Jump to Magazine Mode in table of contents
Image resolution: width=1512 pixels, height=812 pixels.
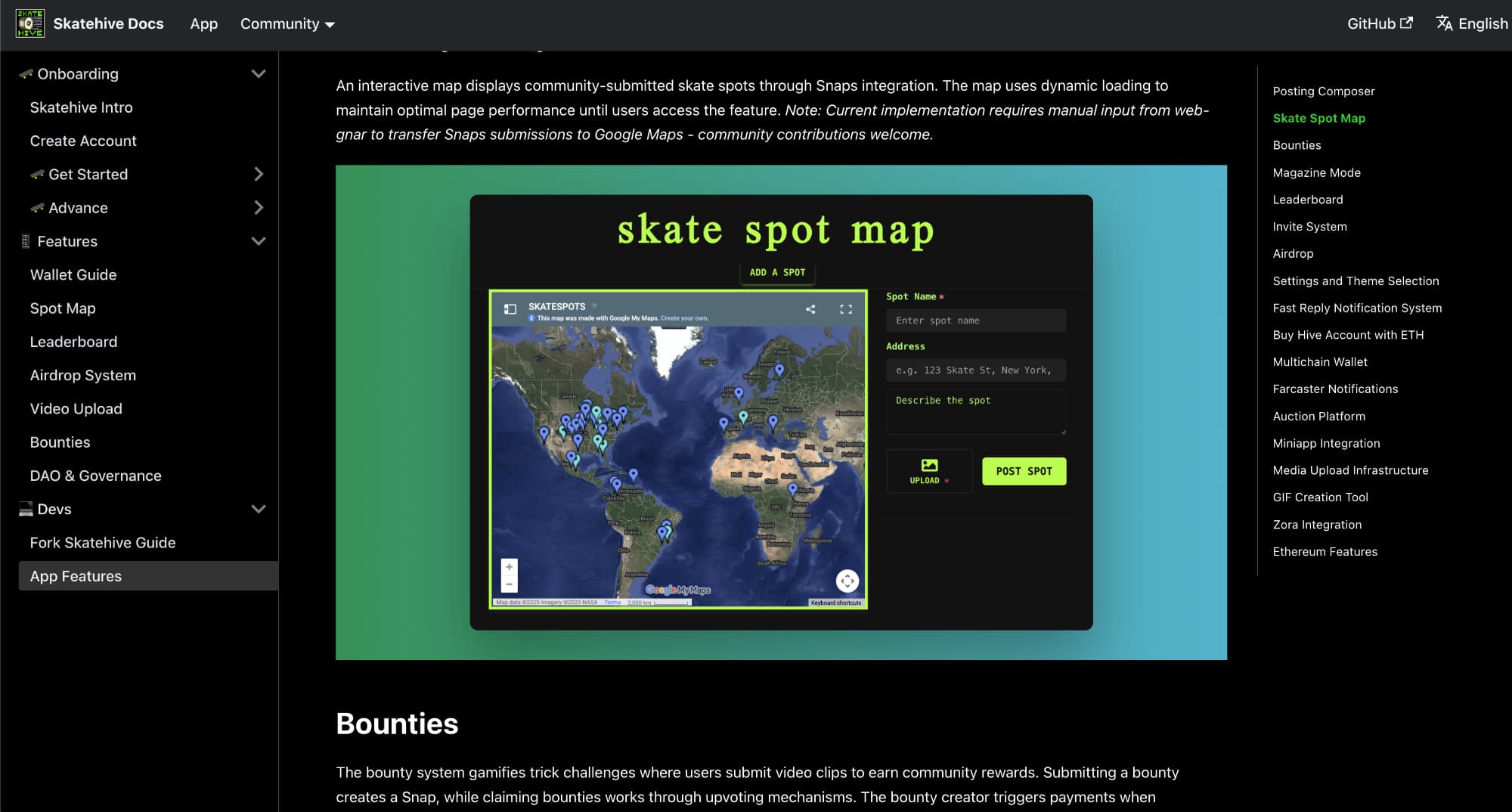click(1316, 172)
